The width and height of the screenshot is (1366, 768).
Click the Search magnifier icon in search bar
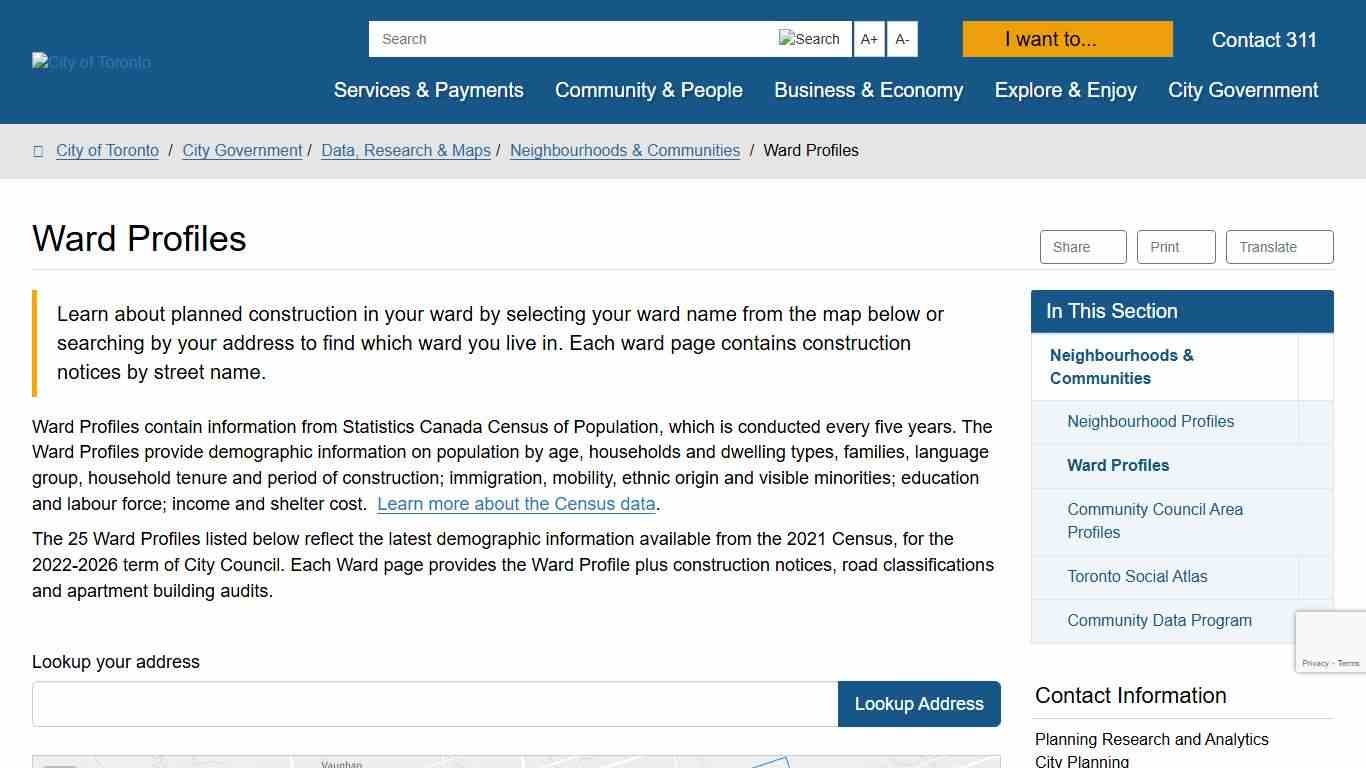click(809, 39)
